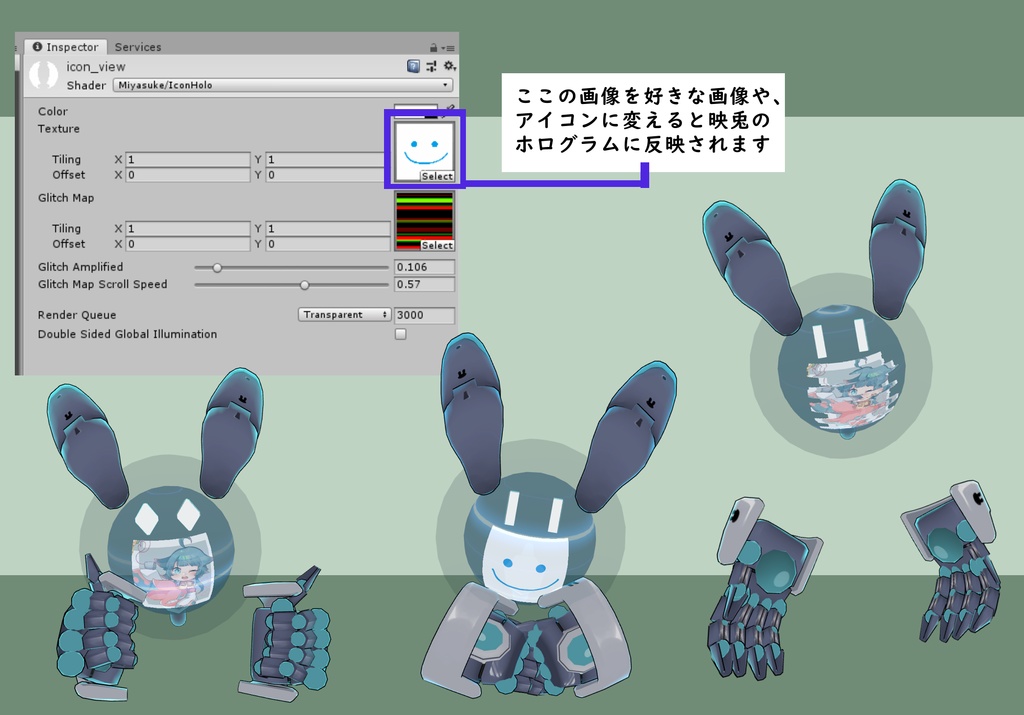Viewport: 1024px width, 715px height.
Task: Open the Inspector panel context menu icon
Action: pyautogui.click(x=451, y=47)
